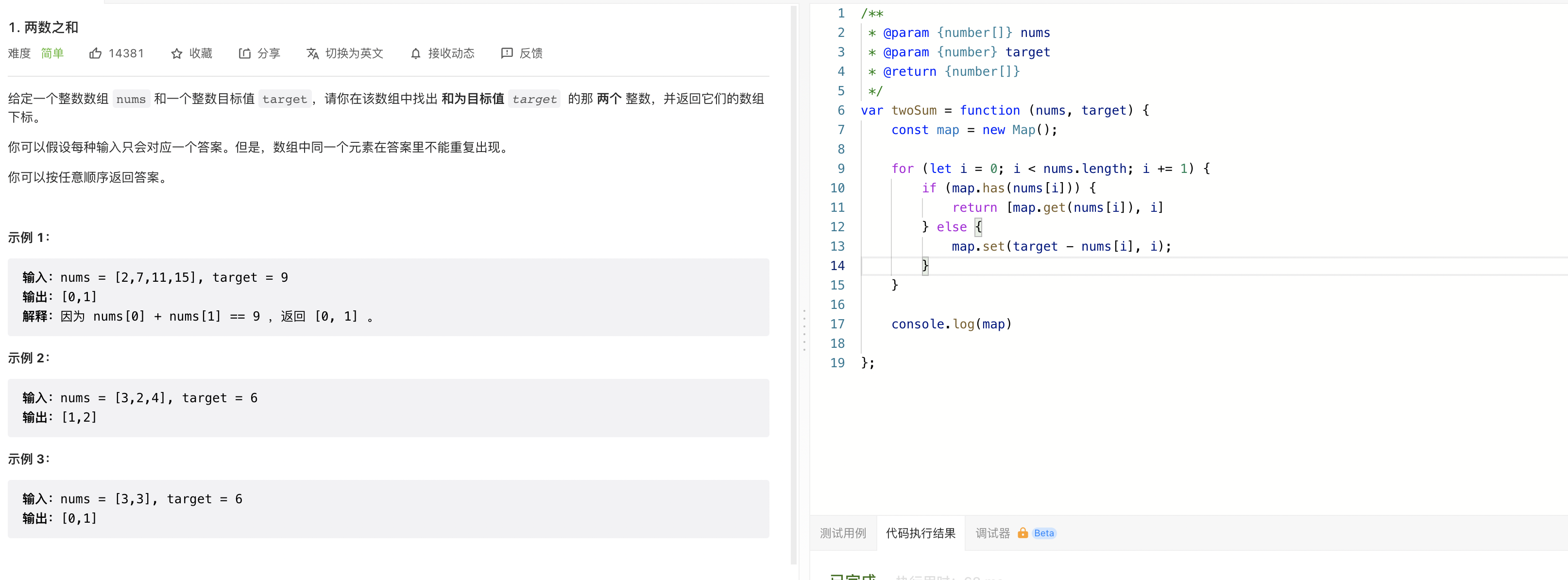Switch language via 切换为英文
This screenshot has height=580, width=1568.
[345, 53]
